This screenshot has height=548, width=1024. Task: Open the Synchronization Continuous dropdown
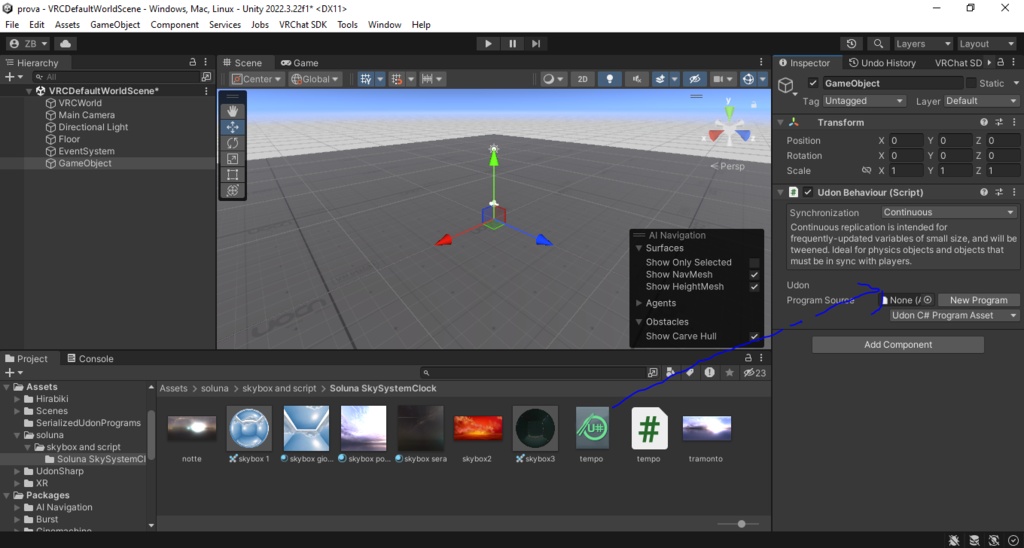point(950,212)
